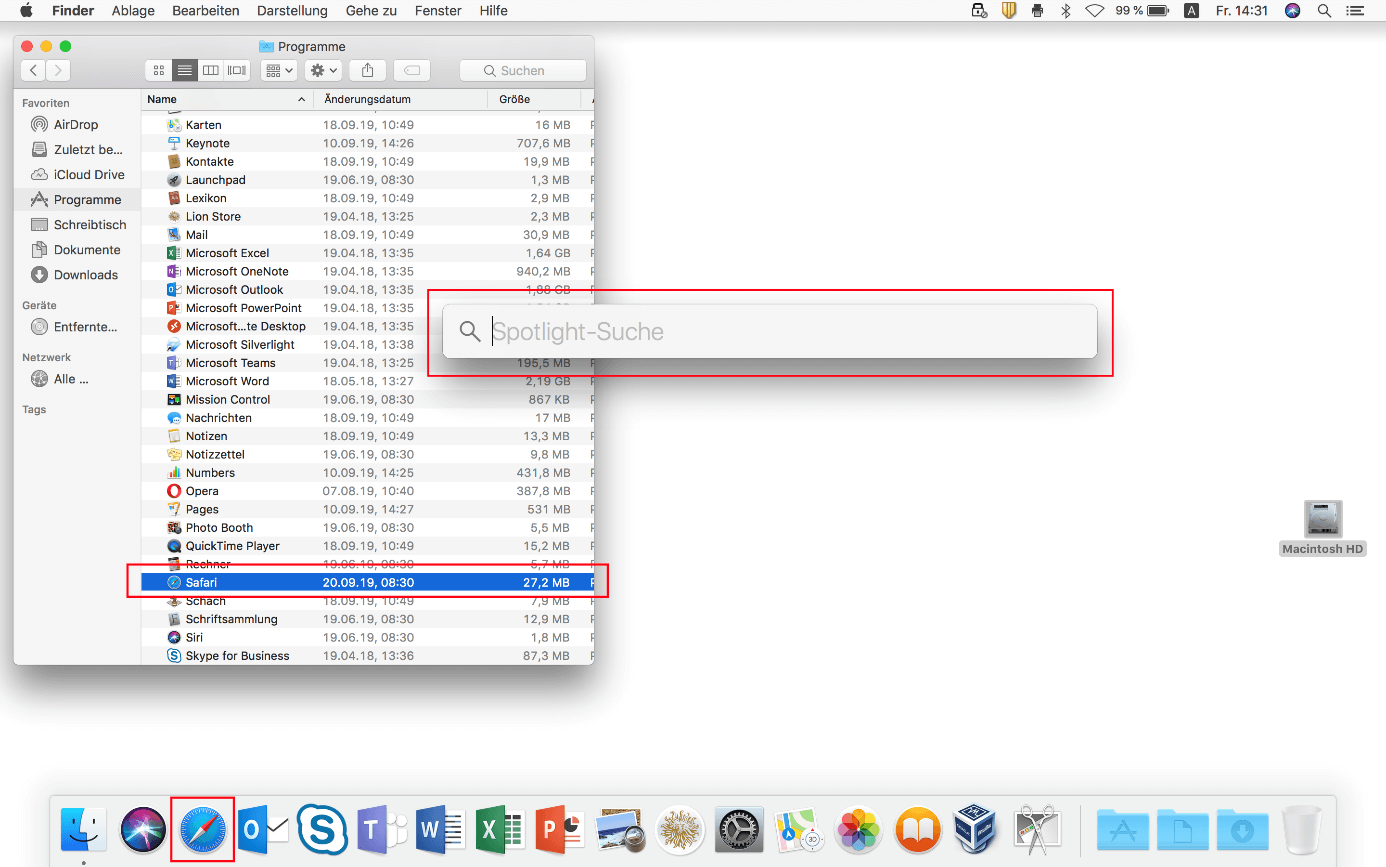Select the Safari row in the list
Image resolution: width=1386 pixels, height=867 pixels.
coord(367,582)
